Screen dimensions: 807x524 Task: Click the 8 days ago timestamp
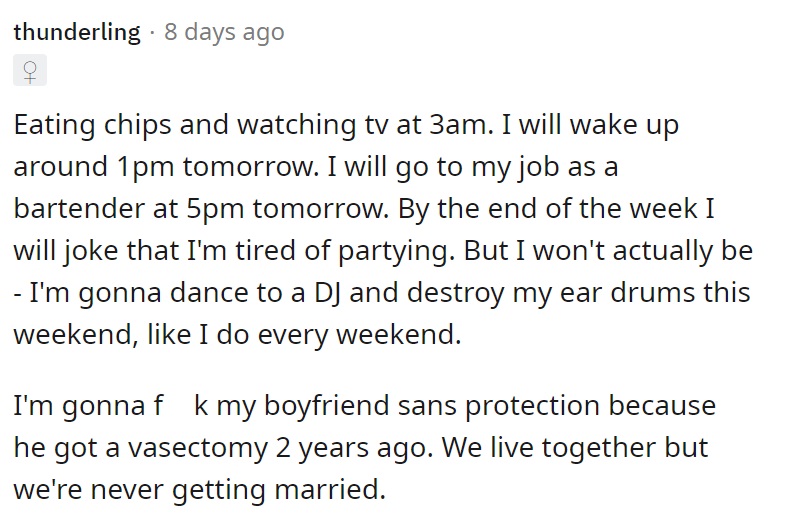click(x=224, y=32)
